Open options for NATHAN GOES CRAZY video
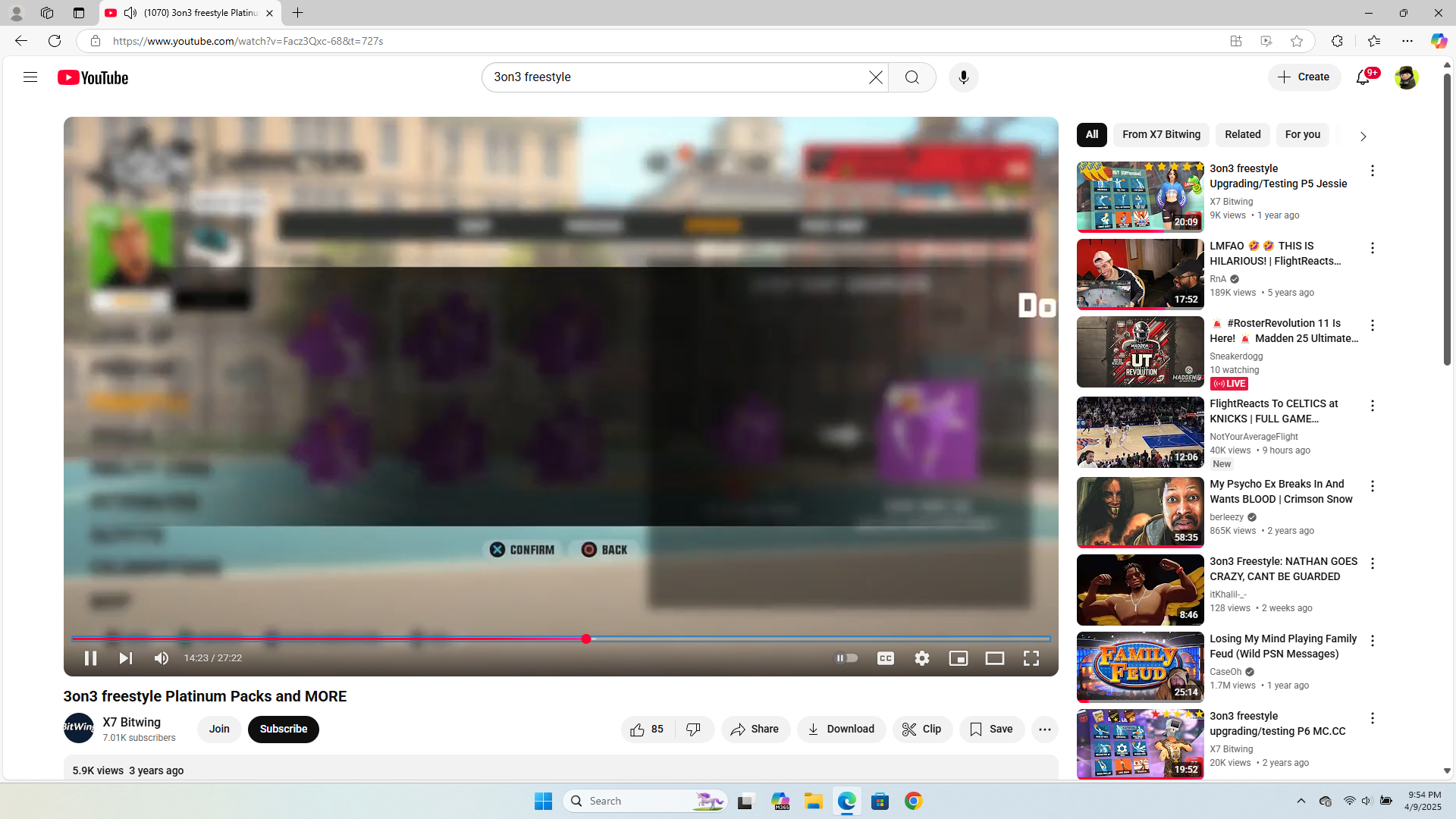Screen dimensions: 1456x819 [x=1372, y=564]
